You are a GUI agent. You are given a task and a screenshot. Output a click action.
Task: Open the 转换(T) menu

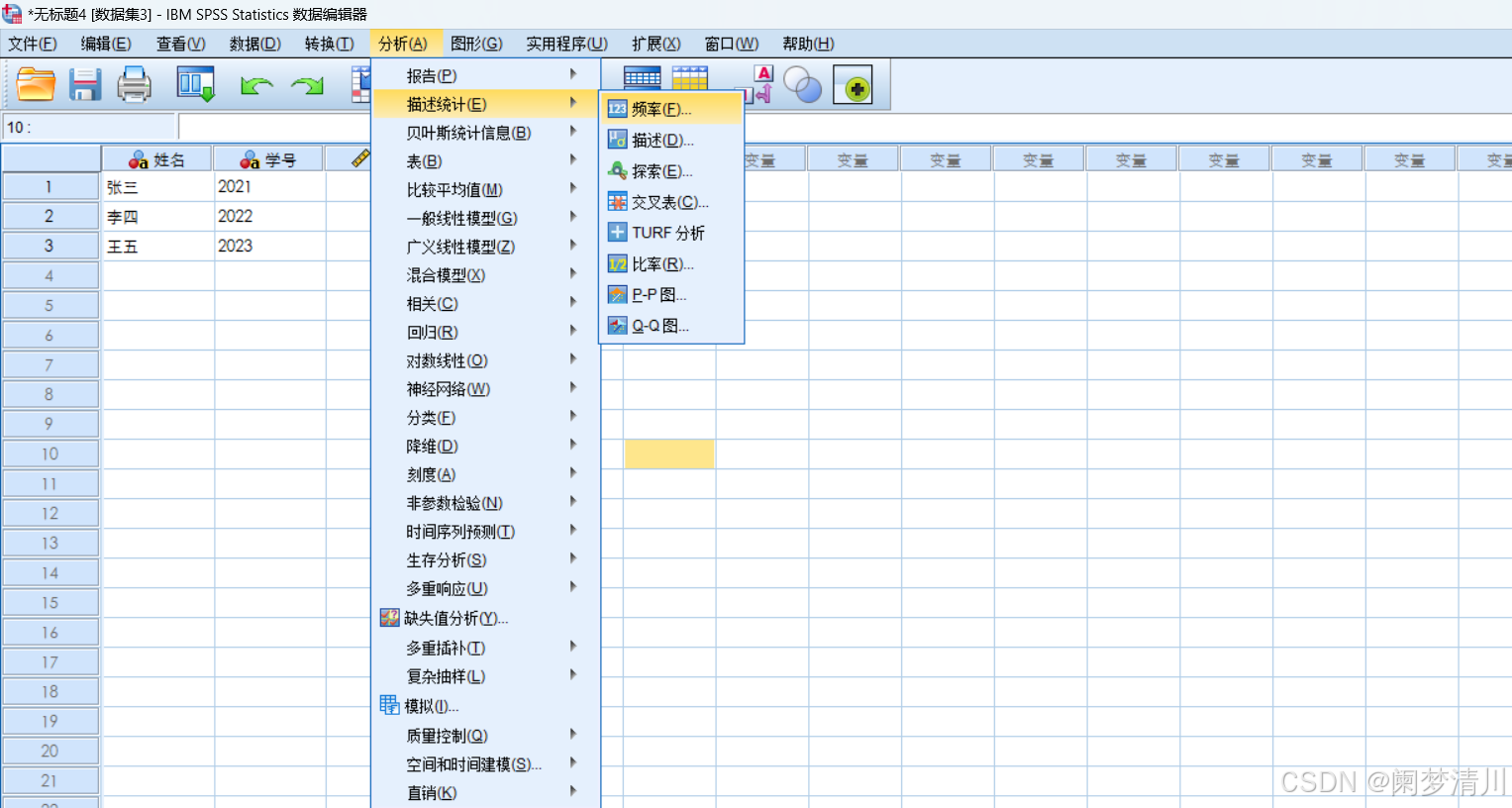pos(330,44)
